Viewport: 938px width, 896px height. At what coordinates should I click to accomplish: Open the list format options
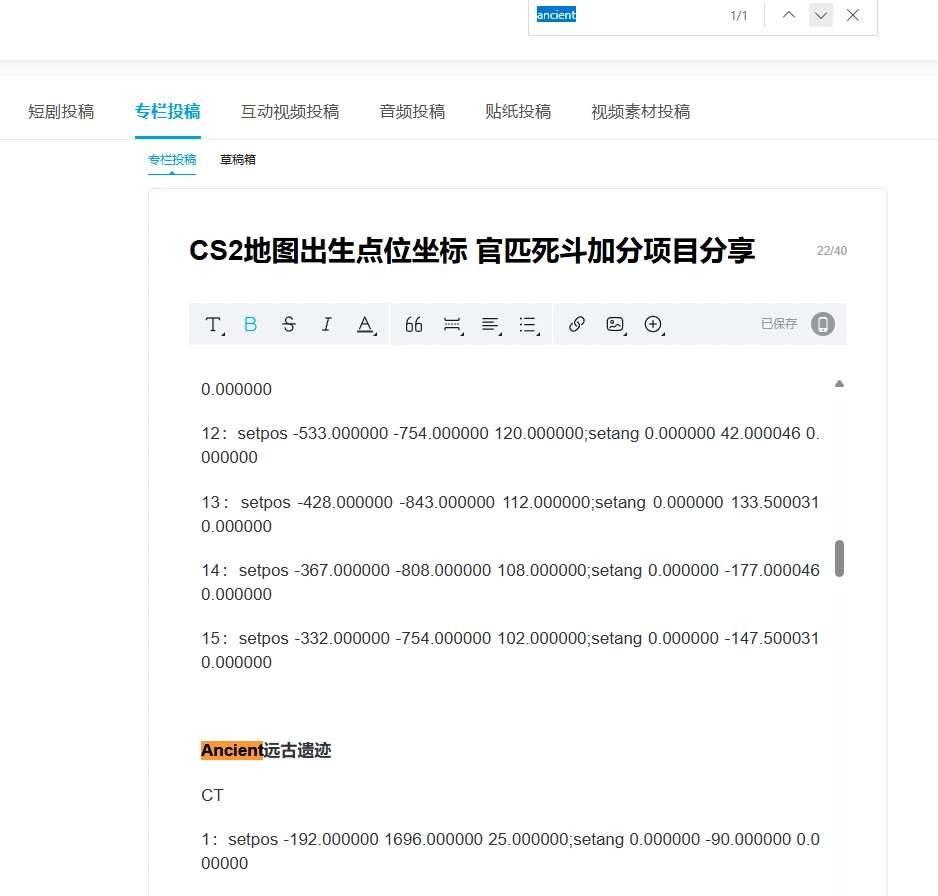[529, 325]
